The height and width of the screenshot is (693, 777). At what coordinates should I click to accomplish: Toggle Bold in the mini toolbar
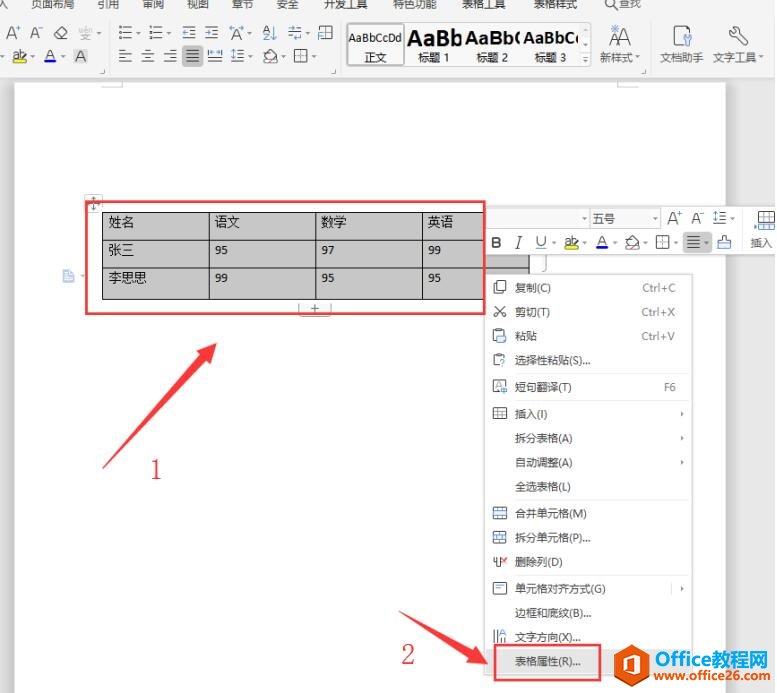pos(496,242)
